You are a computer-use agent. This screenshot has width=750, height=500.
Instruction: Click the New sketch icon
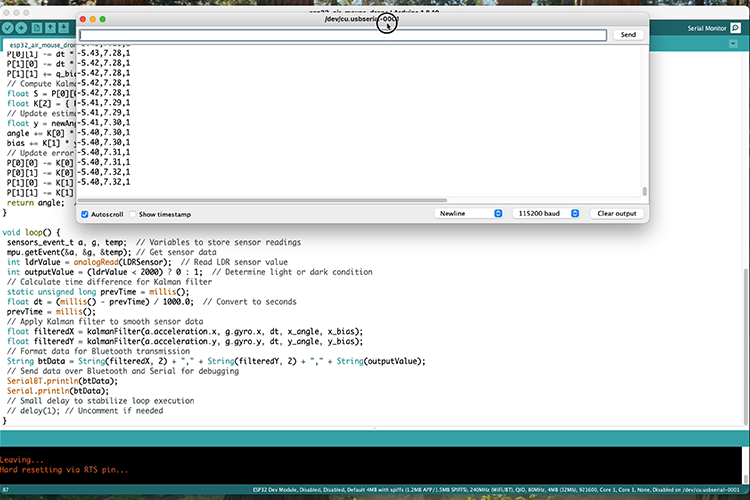pos(37,28)
